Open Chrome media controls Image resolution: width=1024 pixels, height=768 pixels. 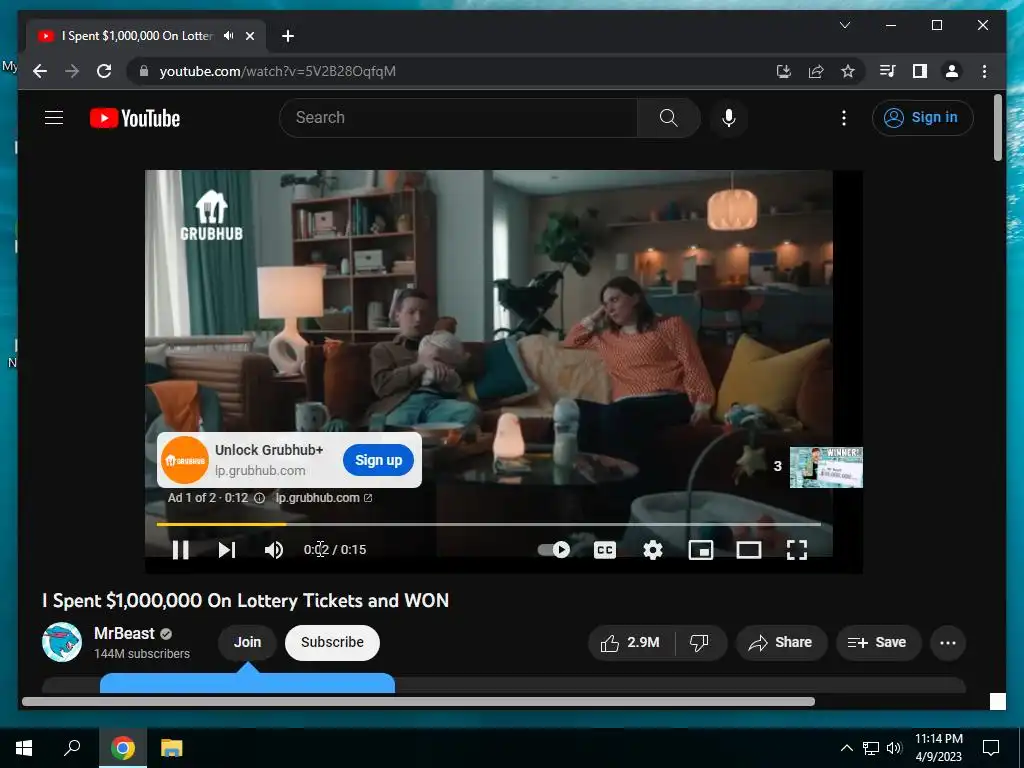pos(888,71)
